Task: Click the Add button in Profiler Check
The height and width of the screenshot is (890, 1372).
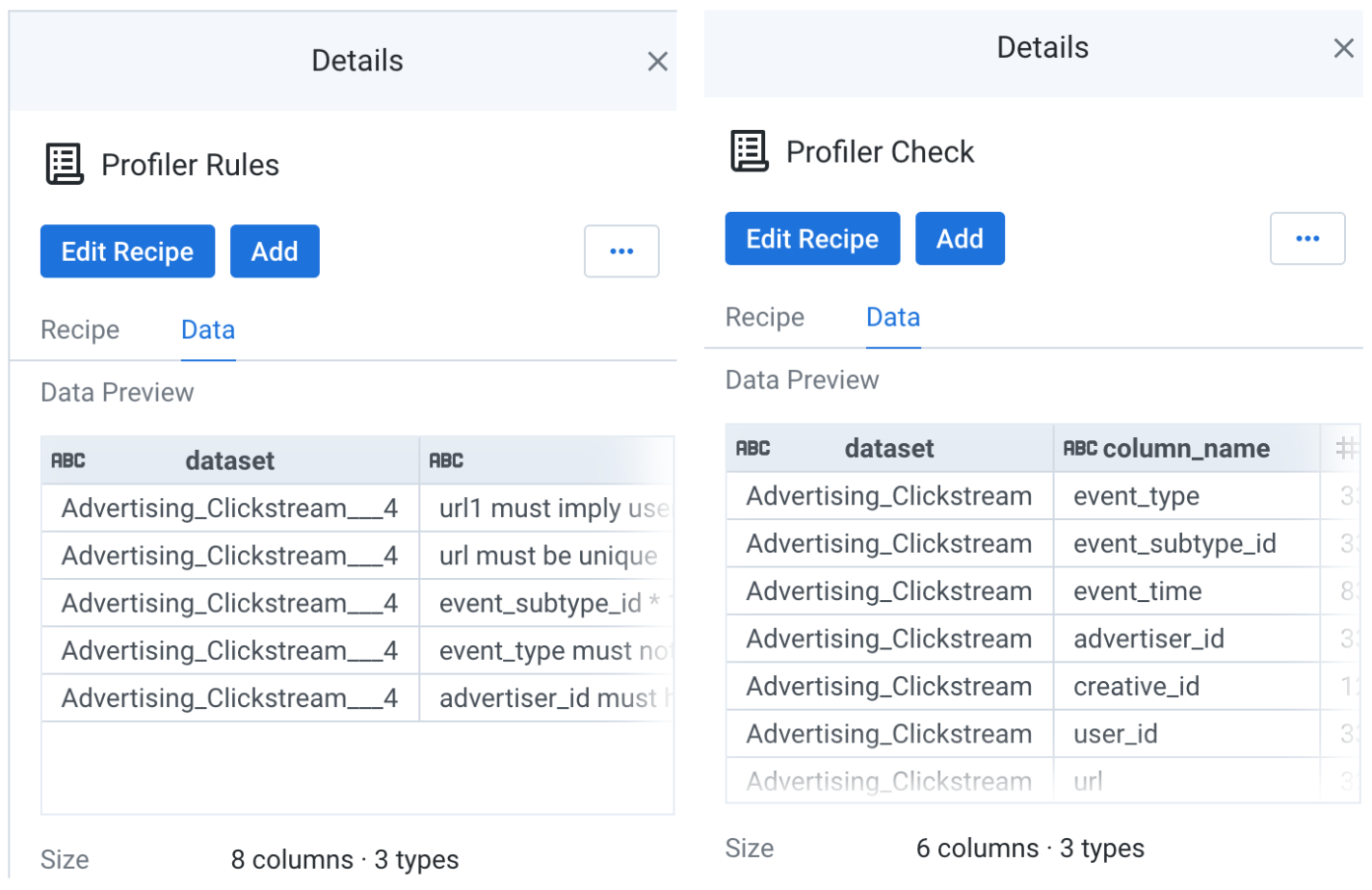Action: pos(960,238)
